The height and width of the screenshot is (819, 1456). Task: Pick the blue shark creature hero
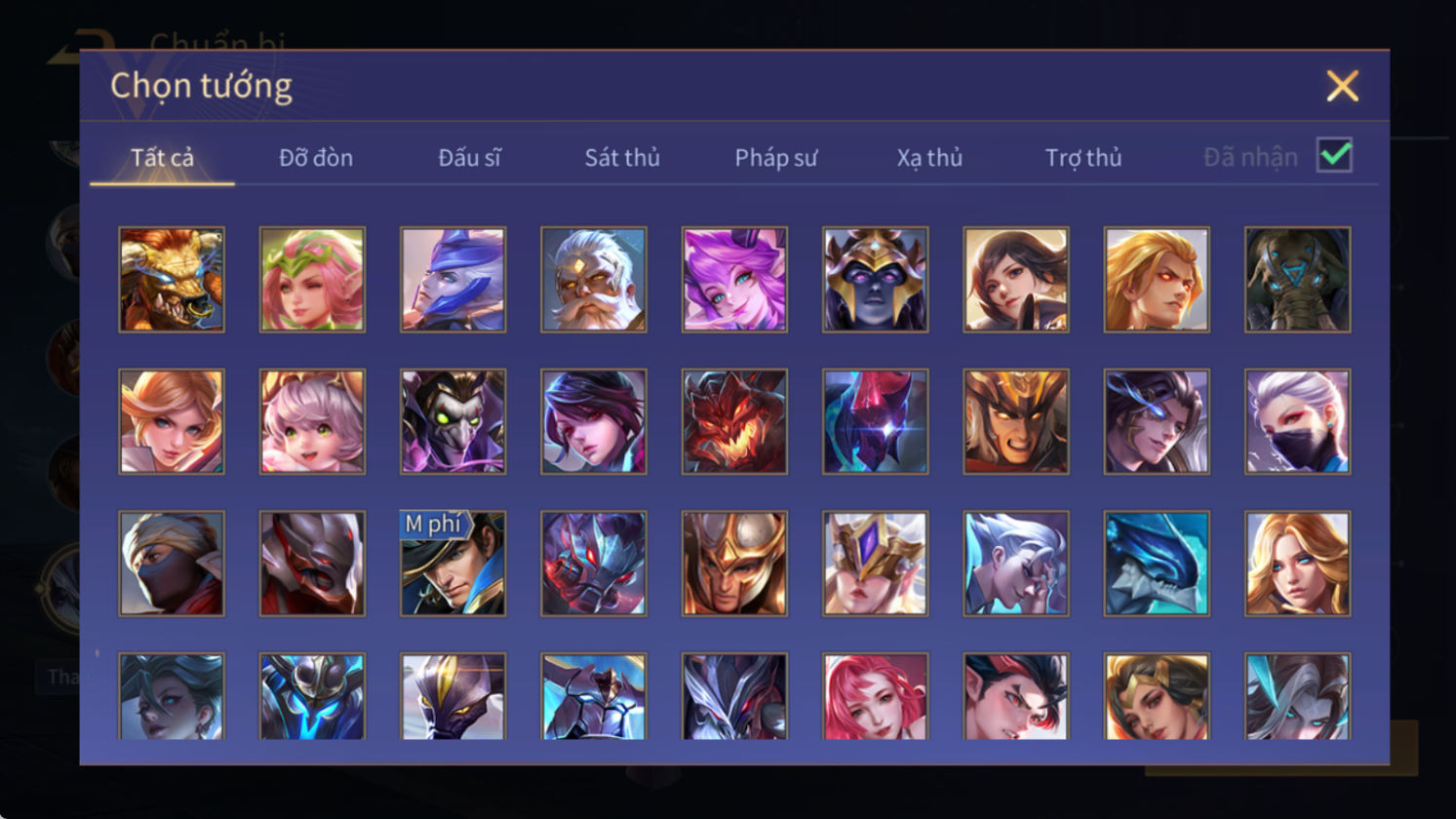pos(1157,564)
